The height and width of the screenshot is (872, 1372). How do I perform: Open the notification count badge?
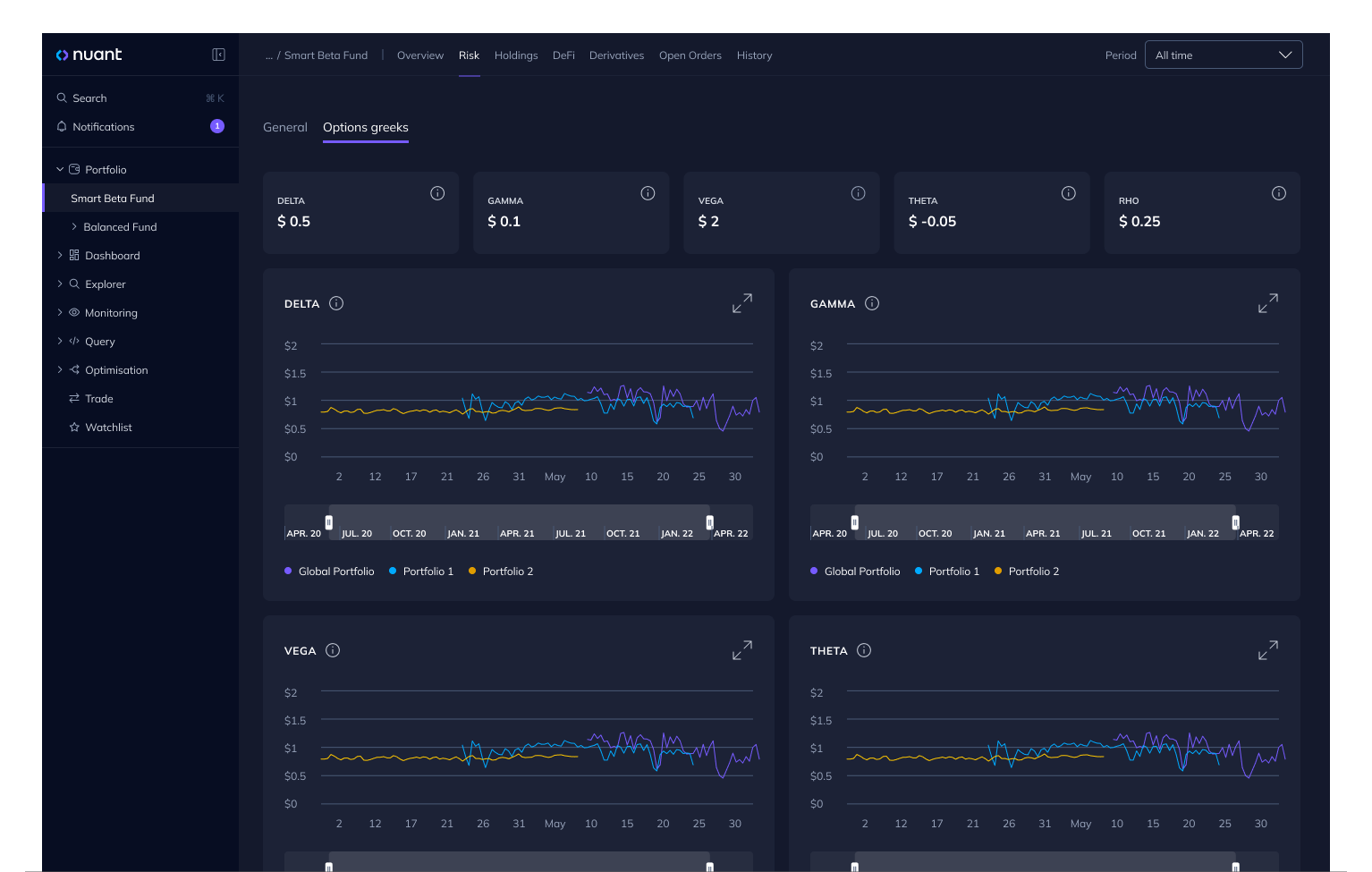[x=217, y=126]
